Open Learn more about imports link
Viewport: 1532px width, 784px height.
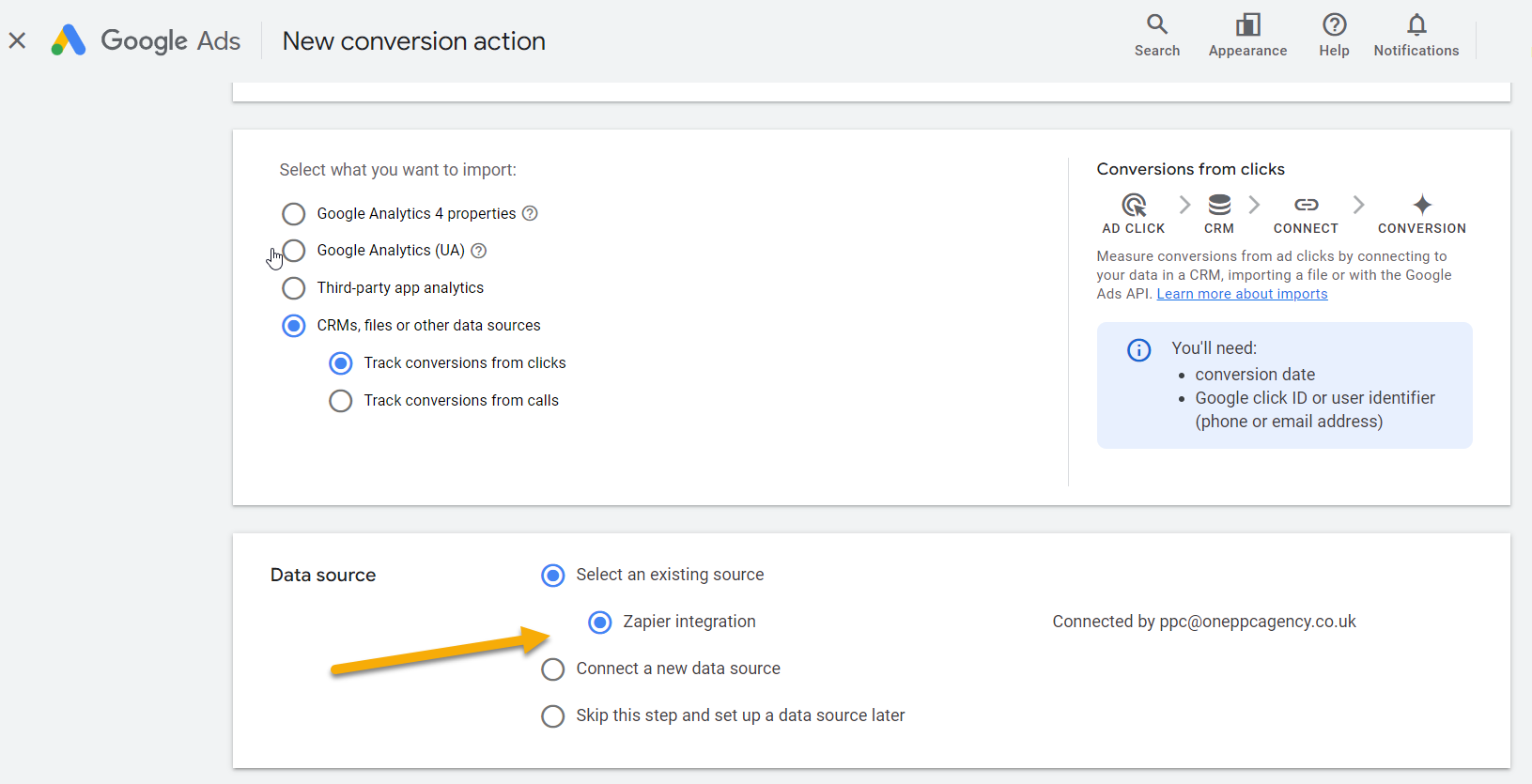pos(1242,294)
